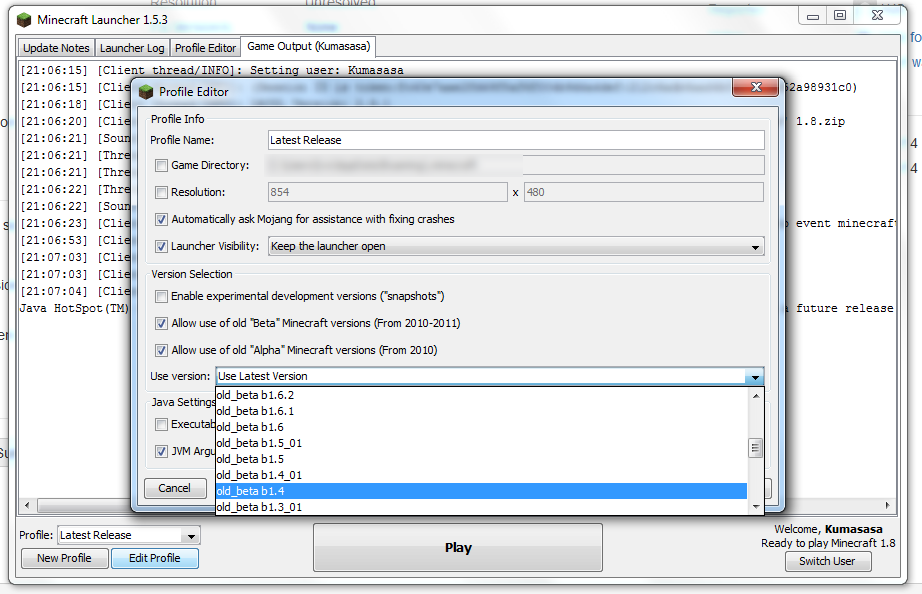922x594 pixels.
Task: Enable the custom Resolution checkbox
Action: coord(161,192)
